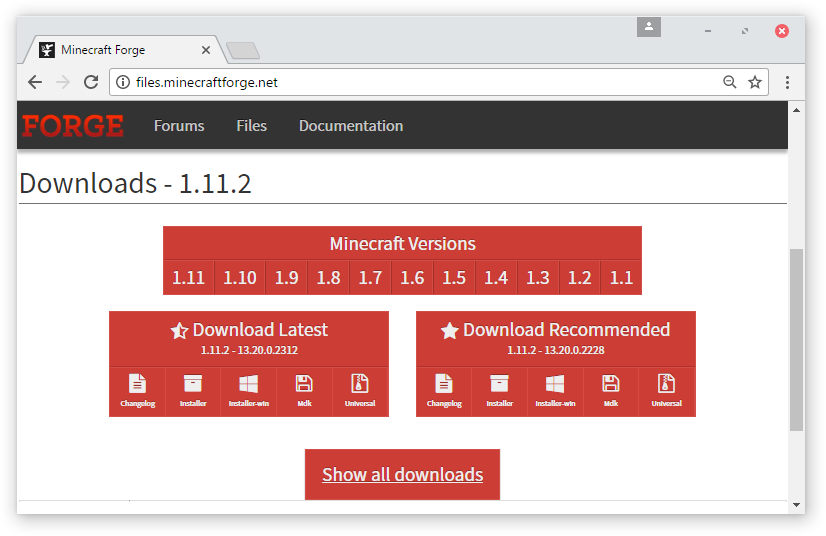
Task: Download Universal under Download Recommended
Action: [x=666, y=389]
